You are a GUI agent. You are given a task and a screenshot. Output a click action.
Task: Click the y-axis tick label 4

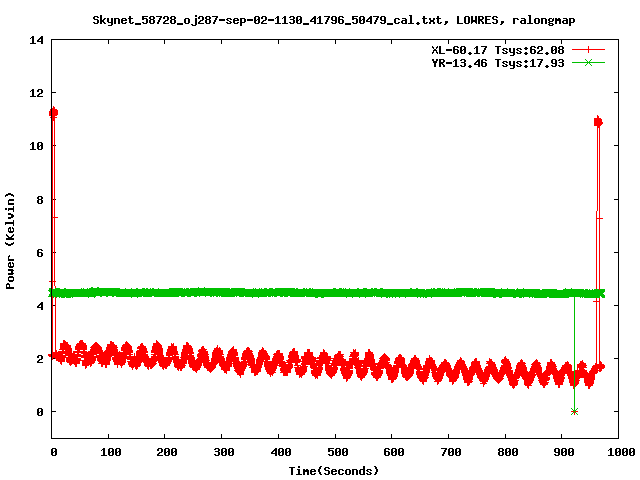(x=40, y=306)
